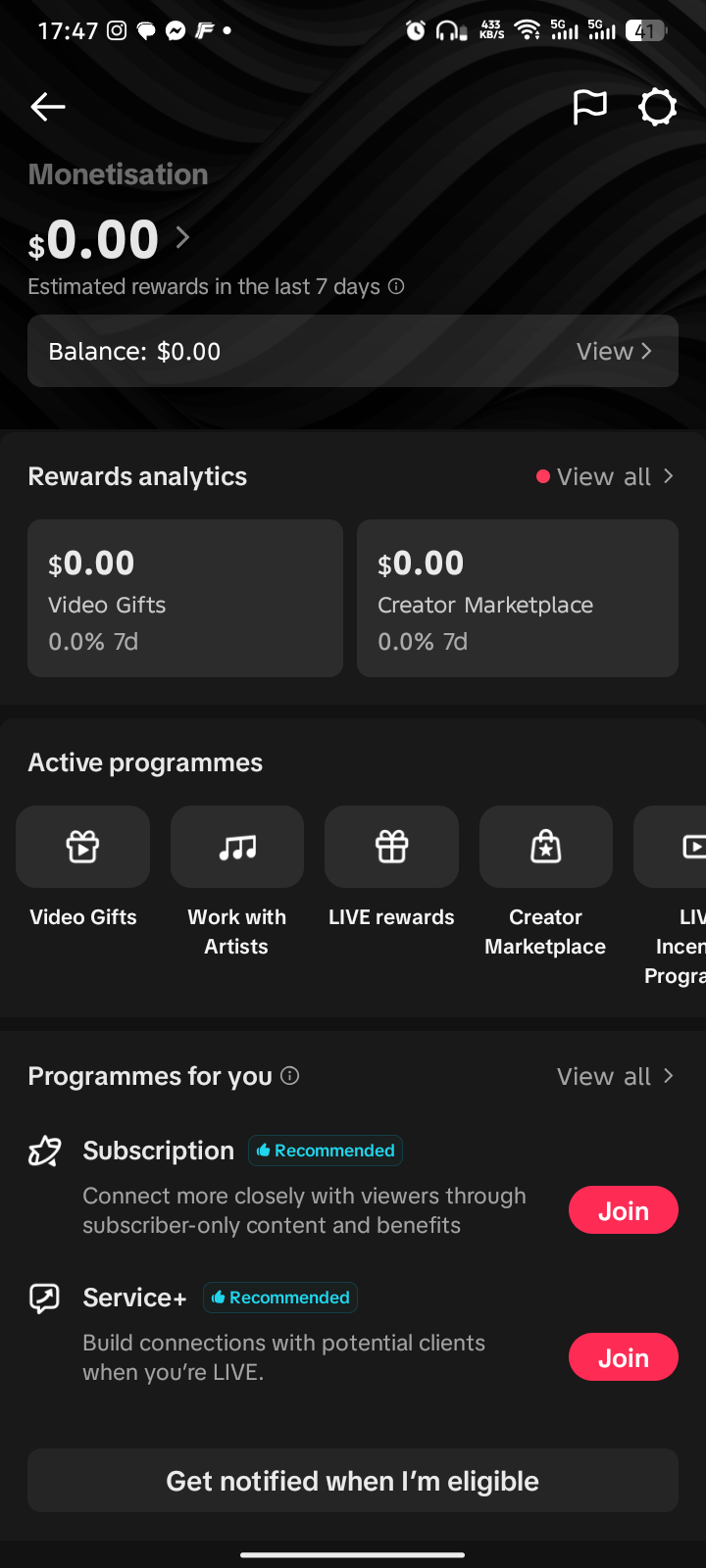This screenshot has height=1568, width=706.
Task: Open the flag report icon
Action: coord(589,107)
